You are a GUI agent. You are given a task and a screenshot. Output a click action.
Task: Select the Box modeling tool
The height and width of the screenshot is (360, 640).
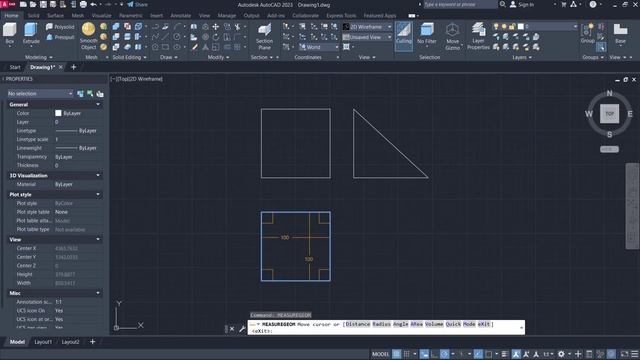click(x=9, y=33)
